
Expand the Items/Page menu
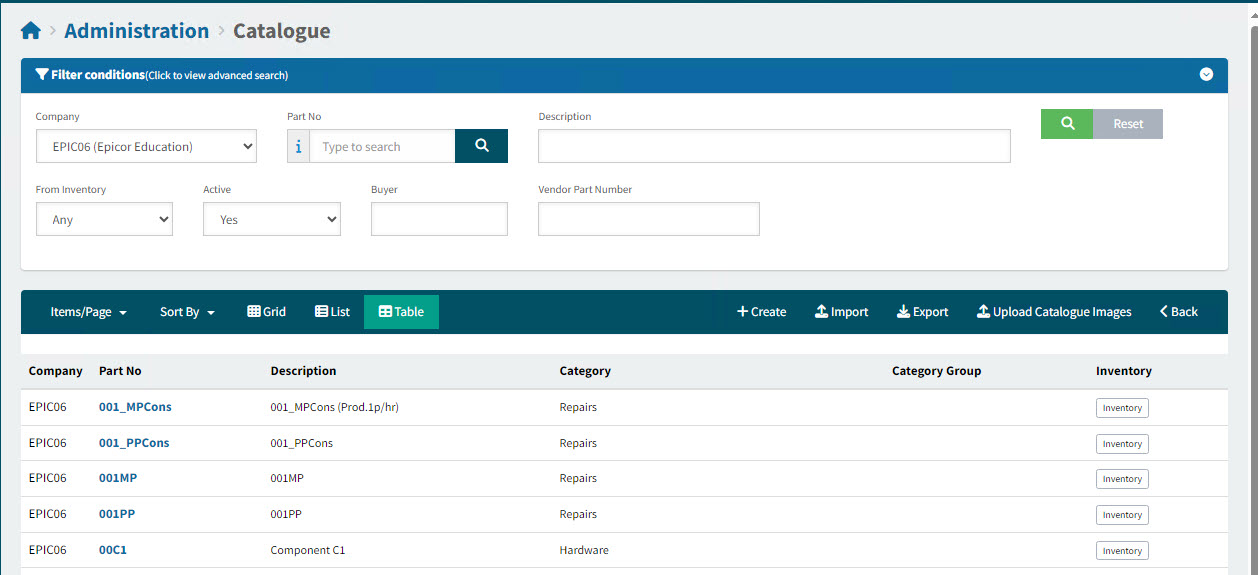[88, 312]
